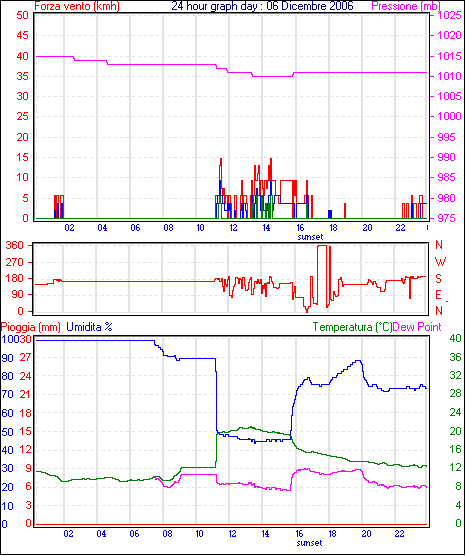Click the 'Pioggia (mm)' legend label
The height and width of the screenshot is (556, 466).
tap(31, 327)
